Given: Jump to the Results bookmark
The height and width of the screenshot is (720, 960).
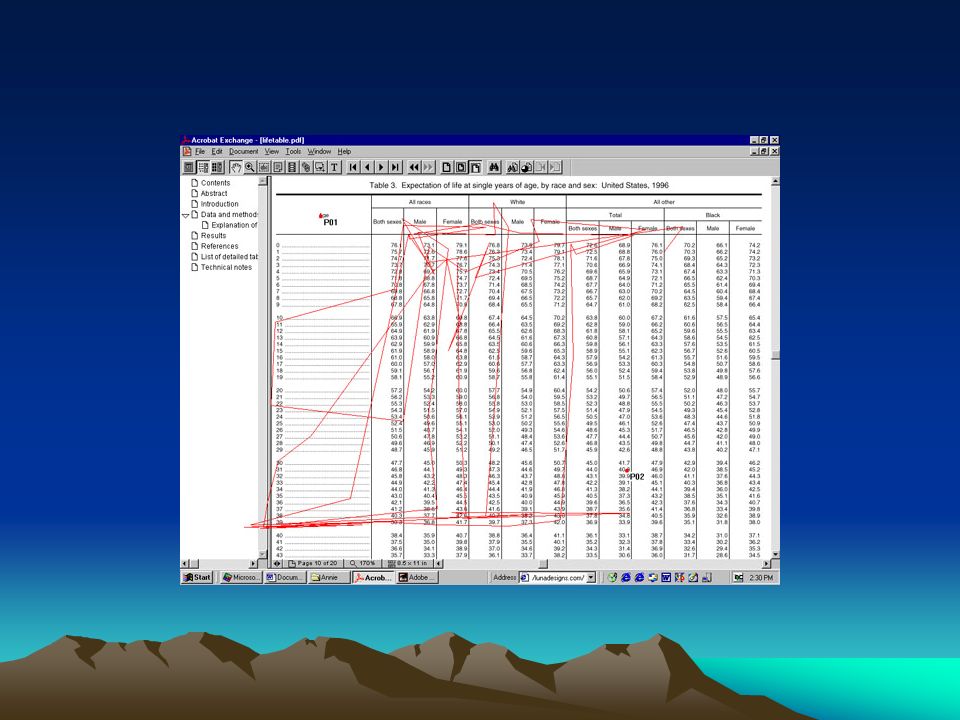Looking at the screenshot, I should coord(213,236).
